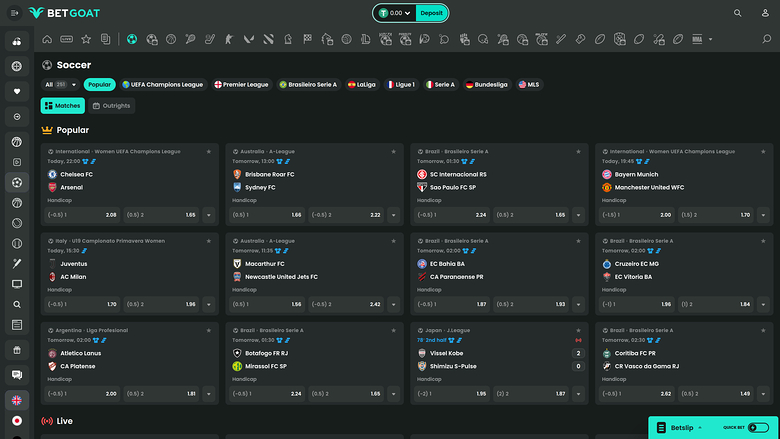Select English UK flag language icon

click(17, 400)
